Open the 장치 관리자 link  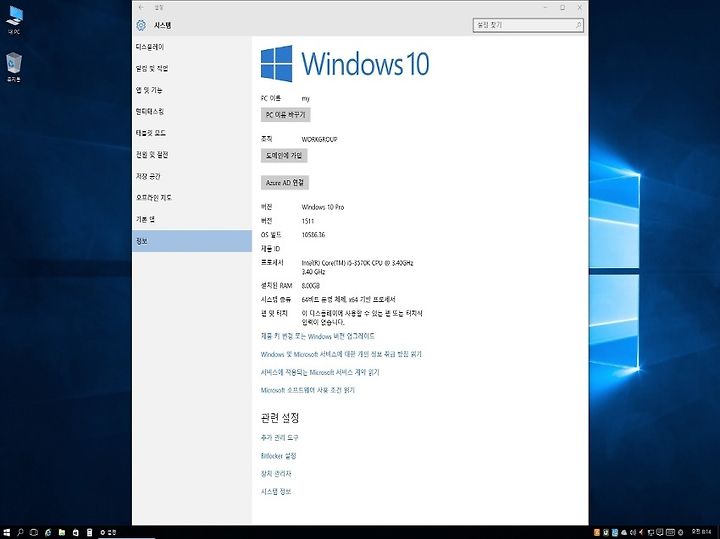(276, 474)
